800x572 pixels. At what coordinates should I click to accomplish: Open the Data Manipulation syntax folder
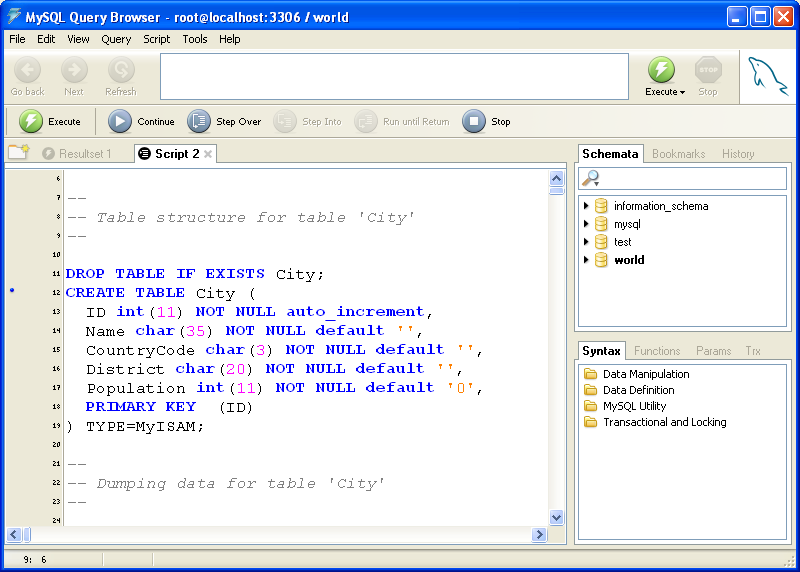click(x=645, y=374)
